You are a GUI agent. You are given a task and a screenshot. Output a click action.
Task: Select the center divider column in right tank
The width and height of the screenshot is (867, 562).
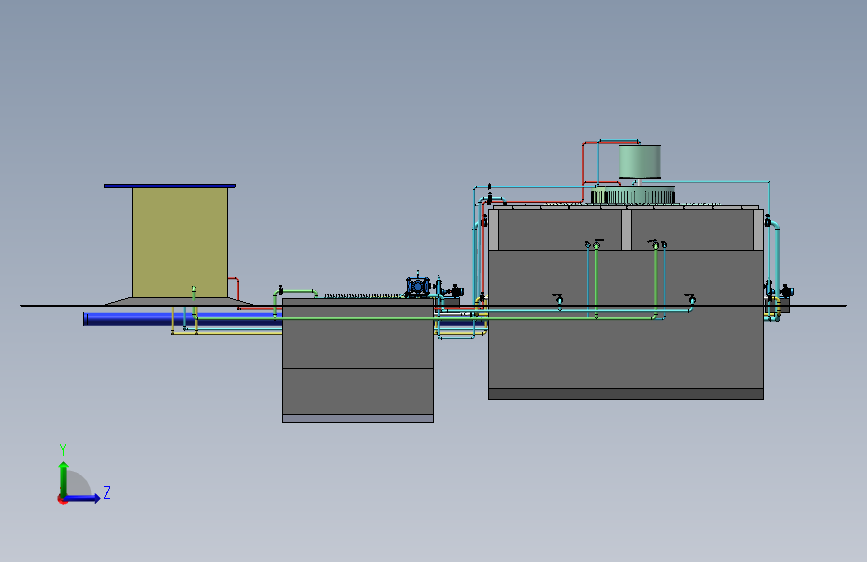626,230
